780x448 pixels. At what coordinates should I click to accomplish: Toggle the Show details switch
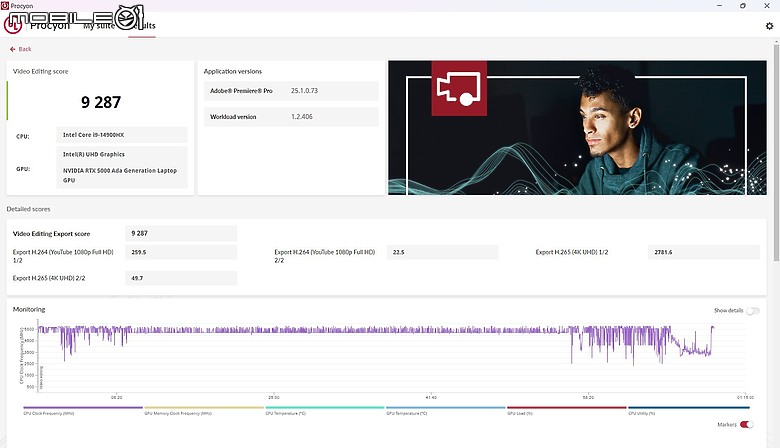(753, 311)
